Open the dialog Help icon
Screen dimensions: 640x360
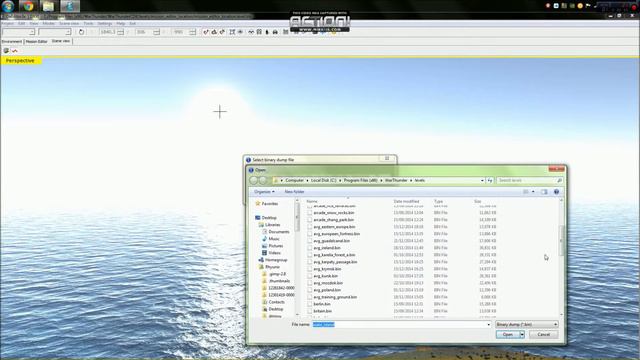coord(556,191)
